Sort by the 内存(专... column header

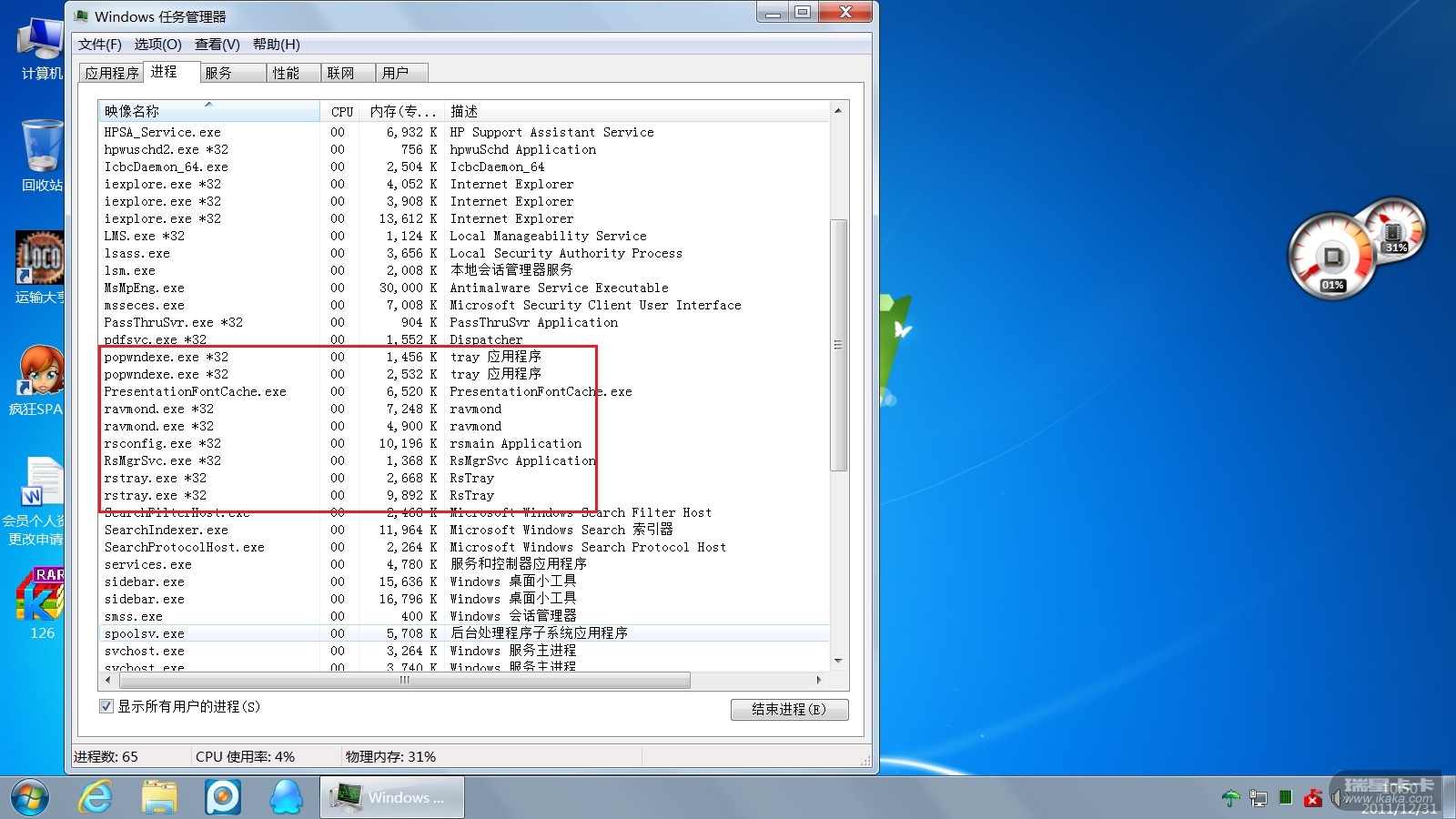pyautogui.click(x=403, y=111)
